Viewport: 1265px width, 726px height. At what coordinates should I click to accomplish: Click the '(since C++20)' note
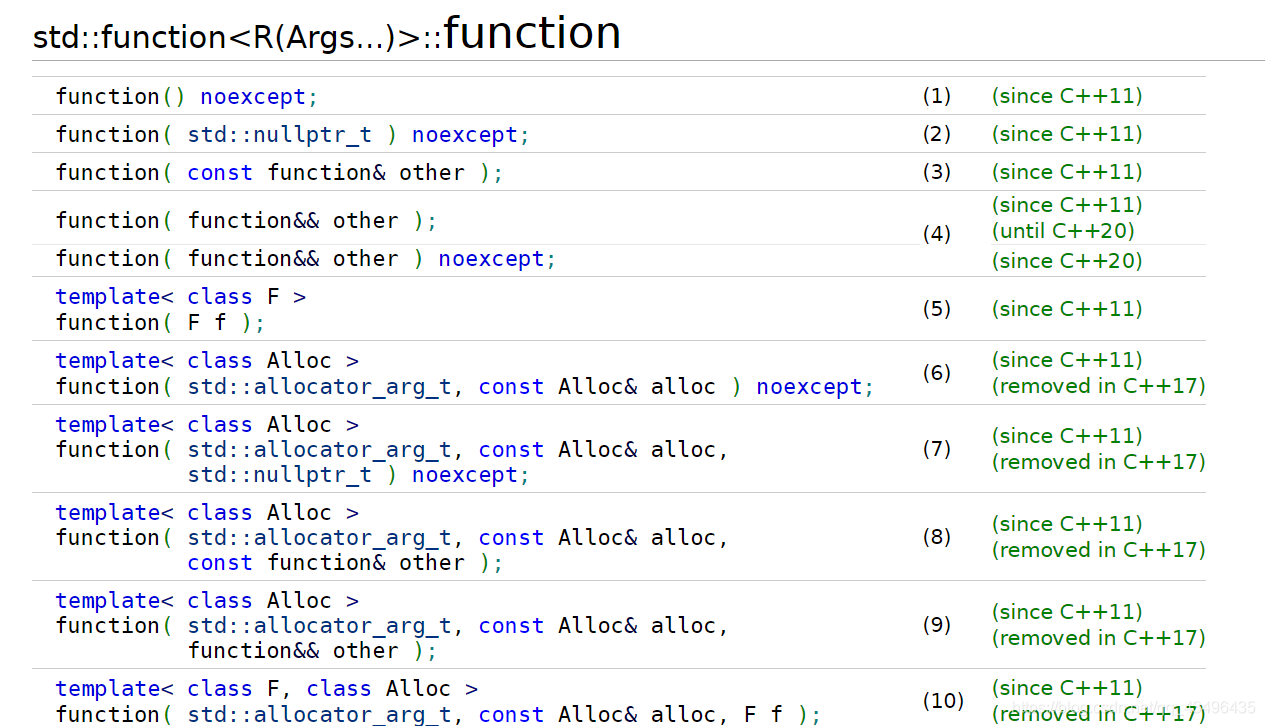click(x=1067, y=261)
